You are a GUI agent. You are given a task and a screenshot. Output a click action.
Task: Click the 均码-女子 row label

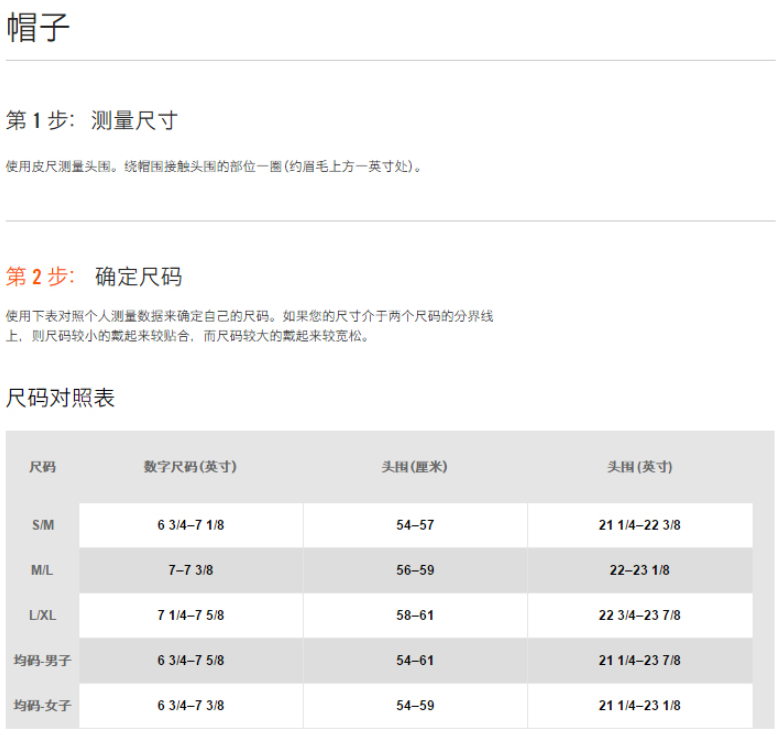pos(42,705)
